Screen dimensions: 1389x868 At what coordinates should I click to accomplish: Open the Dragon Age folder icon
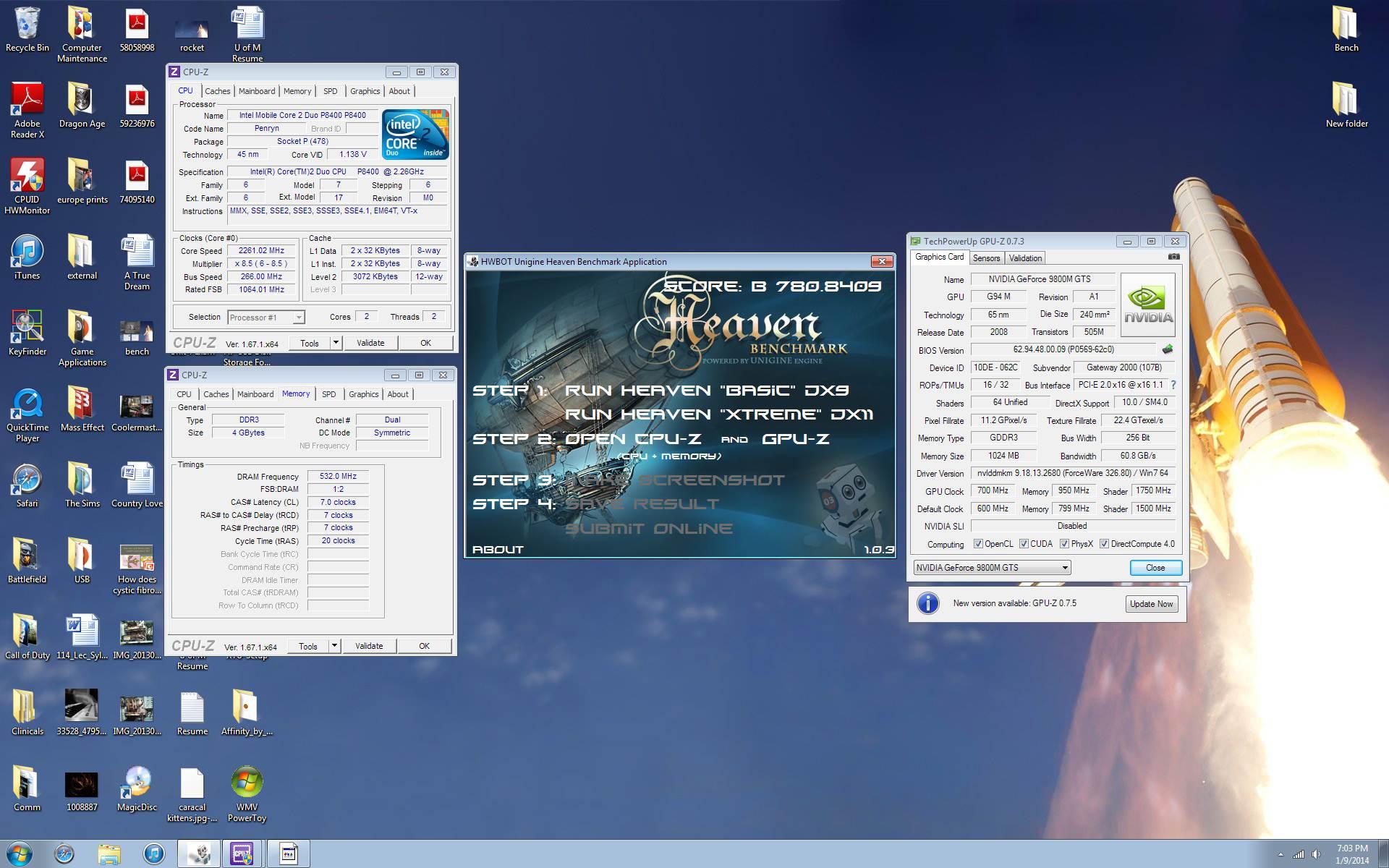82,106
